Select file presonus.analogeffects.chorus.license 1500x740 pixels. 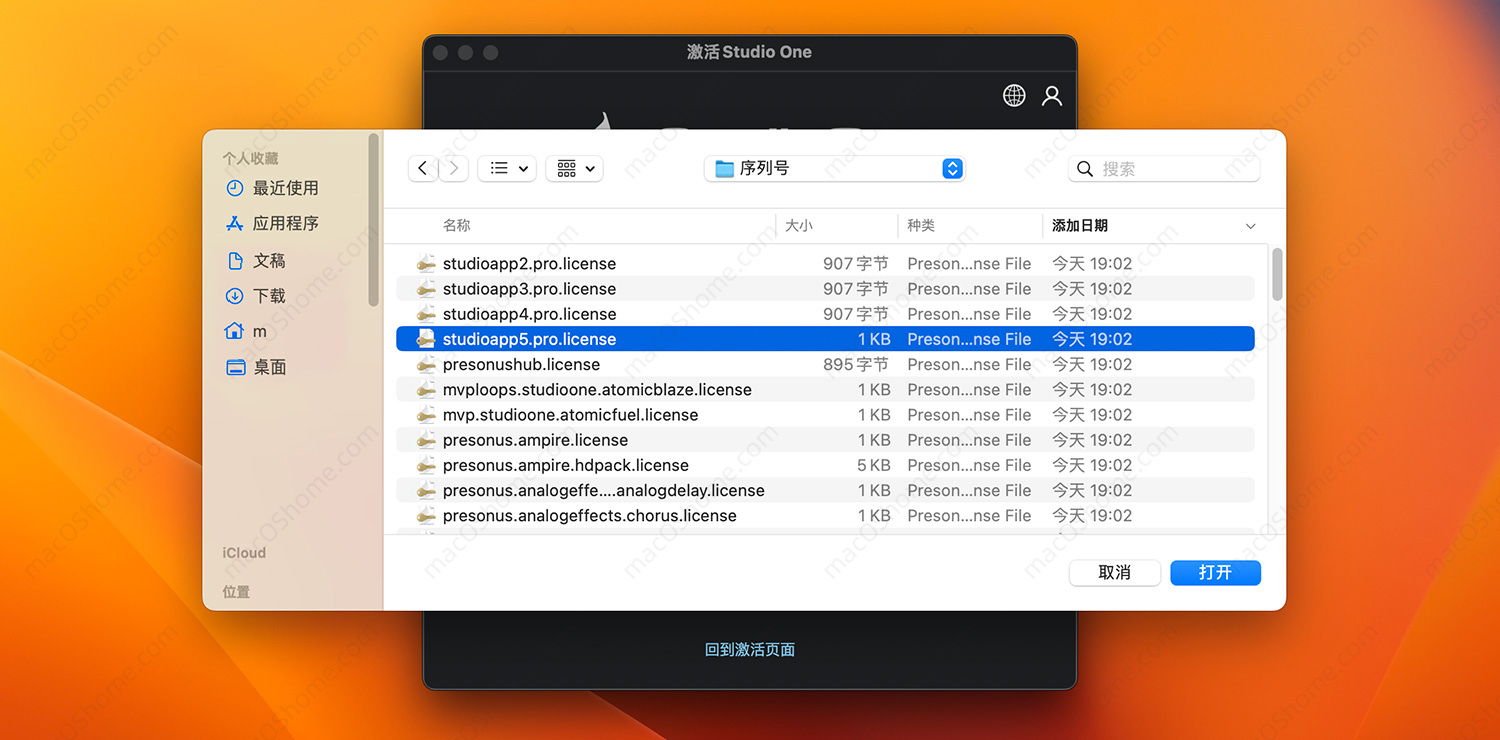click(x=825, y=516)
